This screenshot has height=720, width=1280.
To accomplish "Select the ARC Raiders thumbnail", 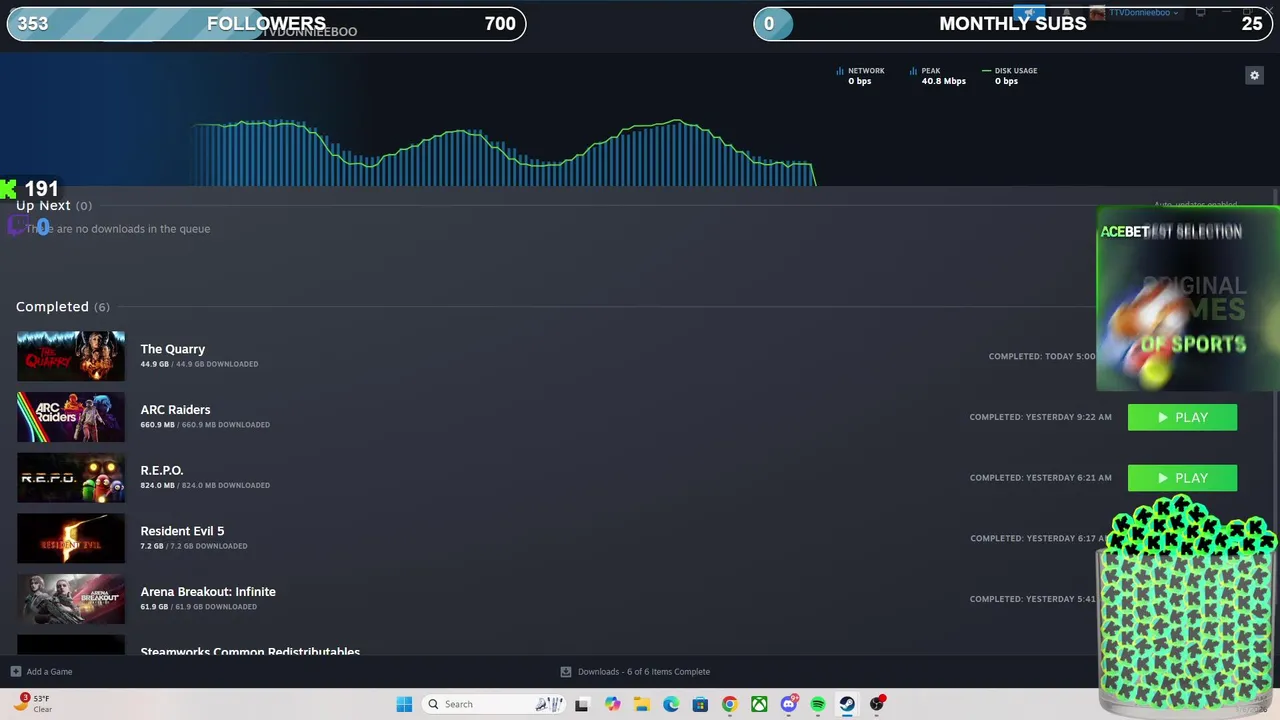I will pyautogui.click(x=71, y=417).
